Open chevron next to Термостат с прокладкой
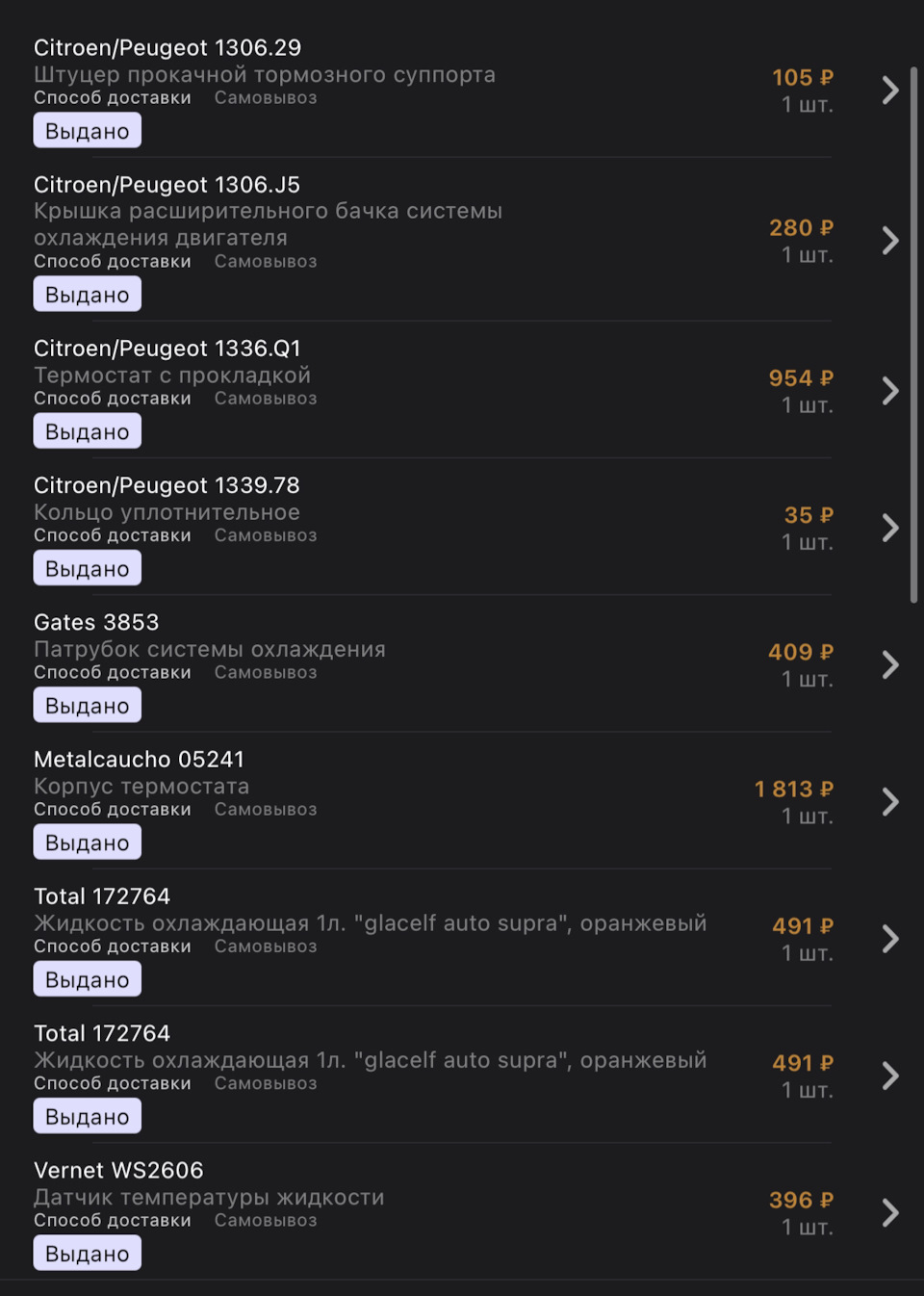The width and height of the screenshot is (924, 1296). click(x=890, y=391)
